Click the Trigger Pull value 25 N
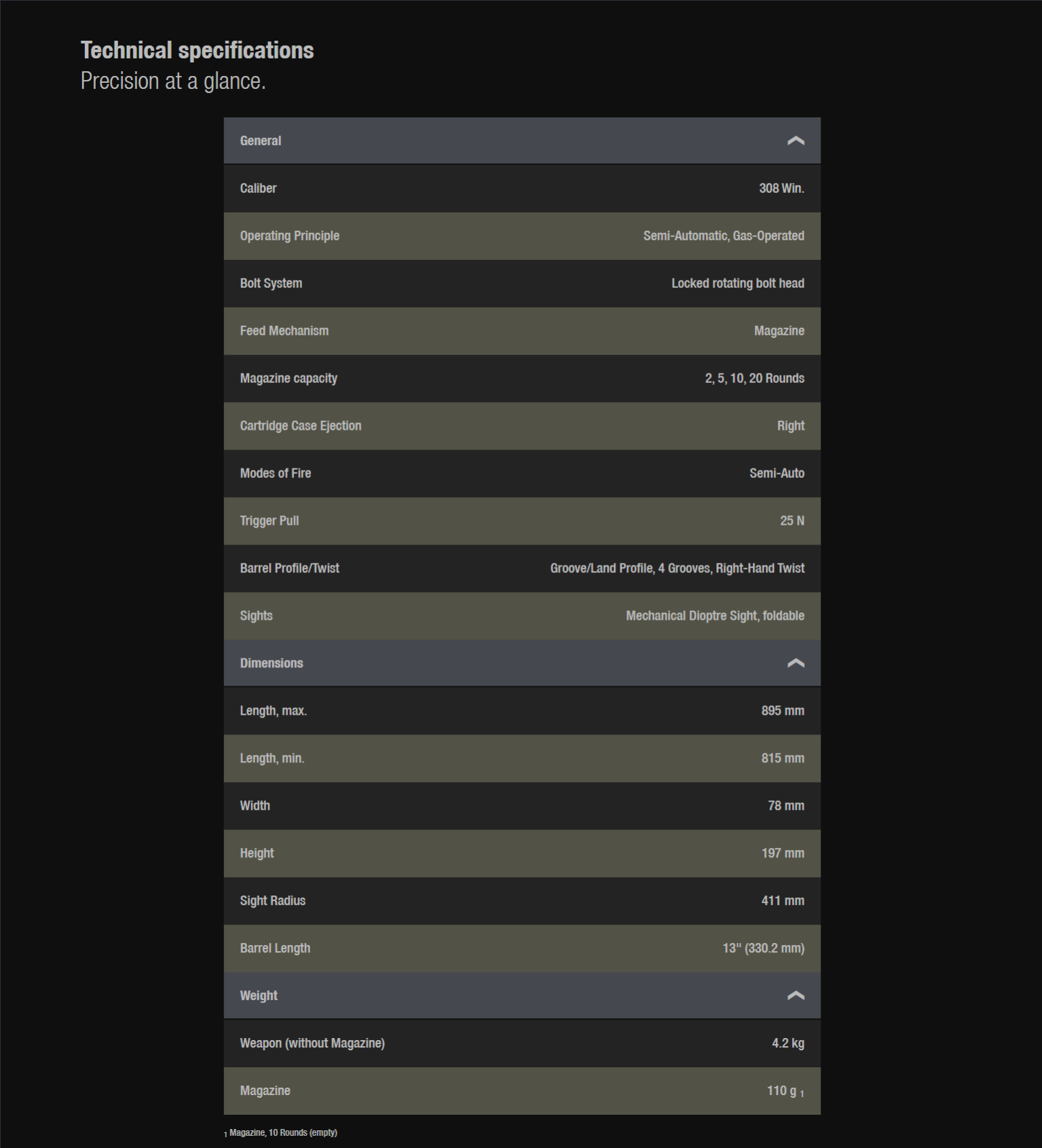This screenshot has height=1148, width=1042. pyautogui.click(x=792, y=521)
